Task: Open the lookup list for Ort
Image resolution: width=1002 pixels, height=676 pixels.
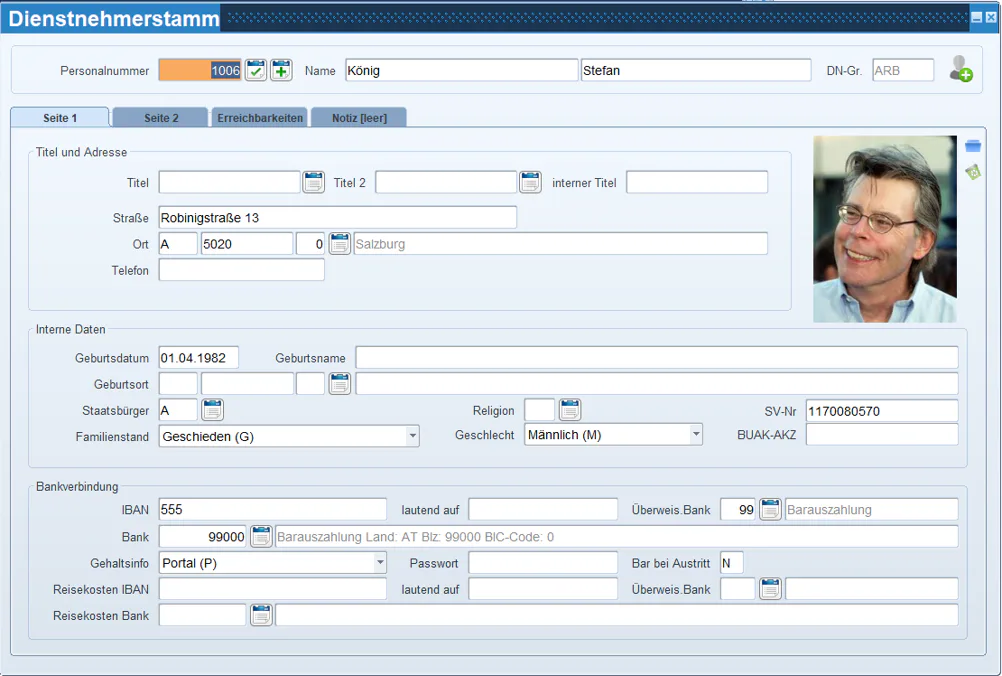Action: [339, 243]
